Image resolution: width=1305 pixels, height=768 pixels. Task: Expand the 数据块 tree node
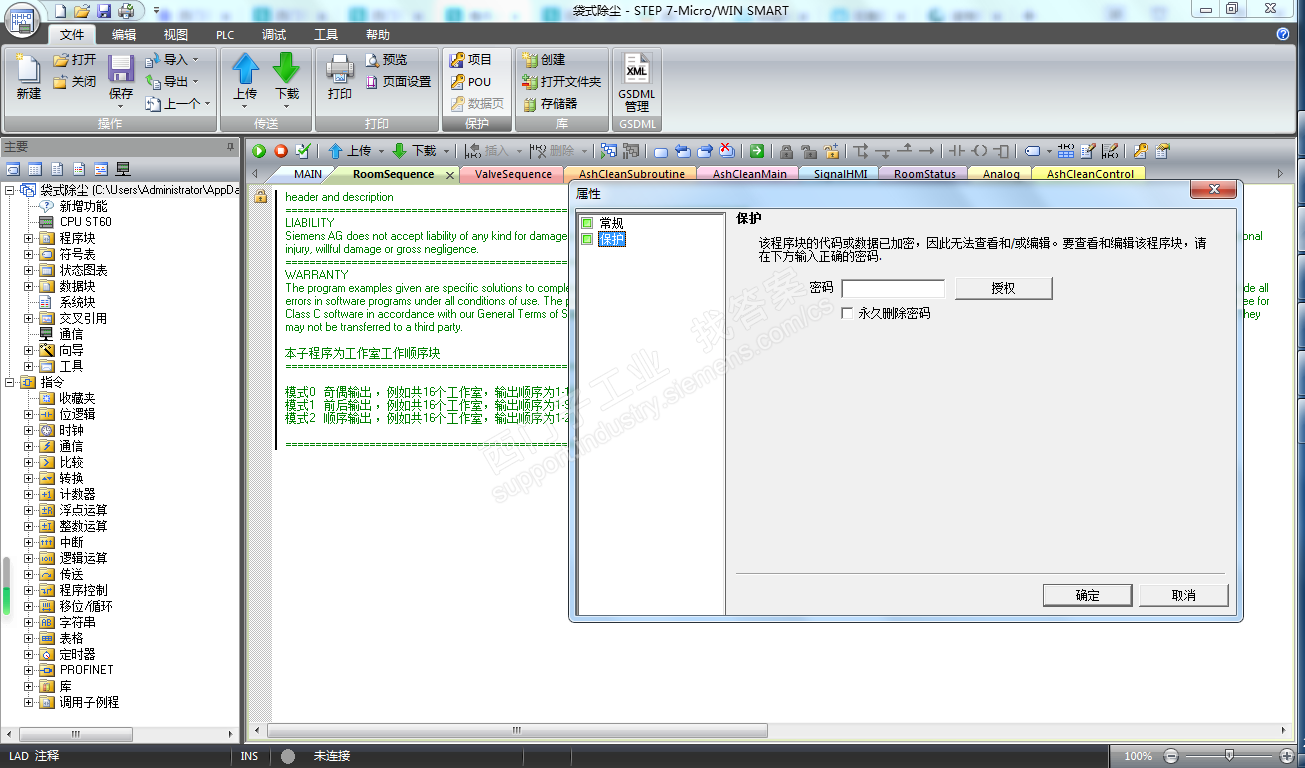tap(29, 286)
